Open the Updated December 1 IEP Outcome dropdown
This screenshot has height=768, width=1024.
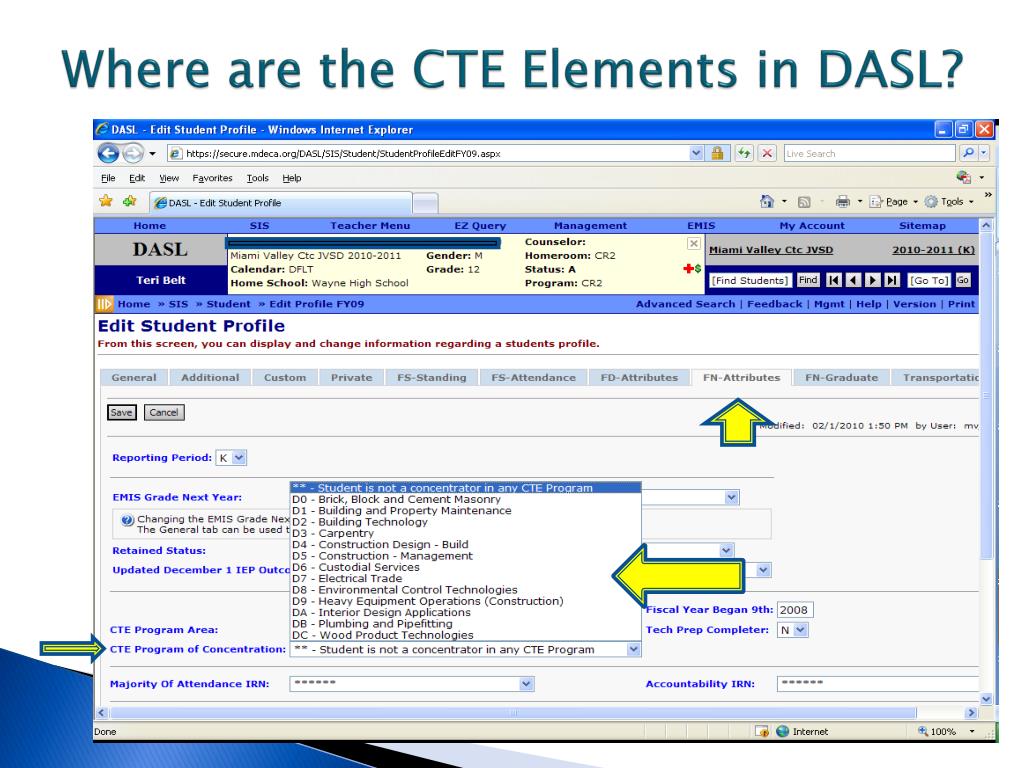coord(763,570)
